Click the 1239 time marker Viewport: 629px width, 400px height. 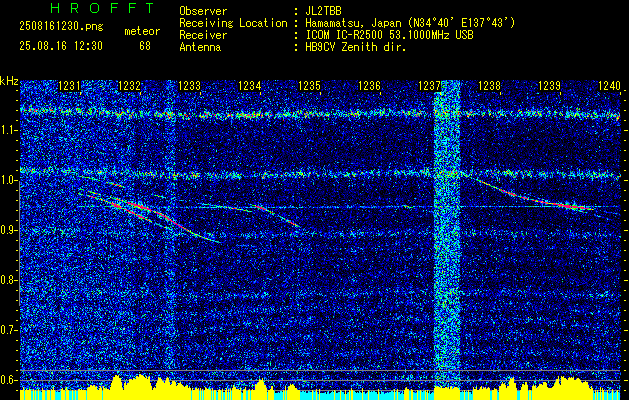[549, 86]
